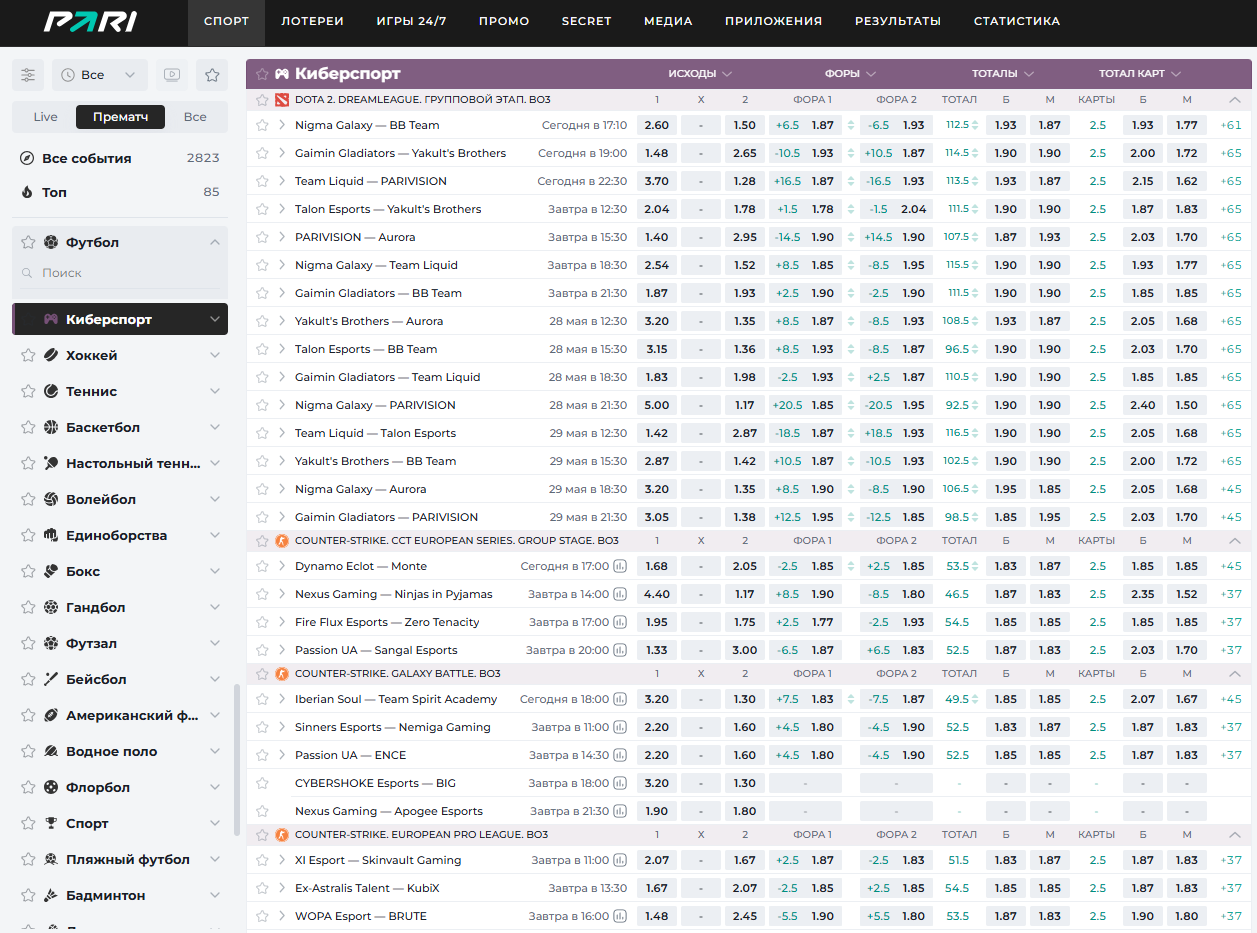Bet 3.00 on Sangal Esports against Passion UA
Viewport: 1257px width, 933px height.
click(744, 650)
